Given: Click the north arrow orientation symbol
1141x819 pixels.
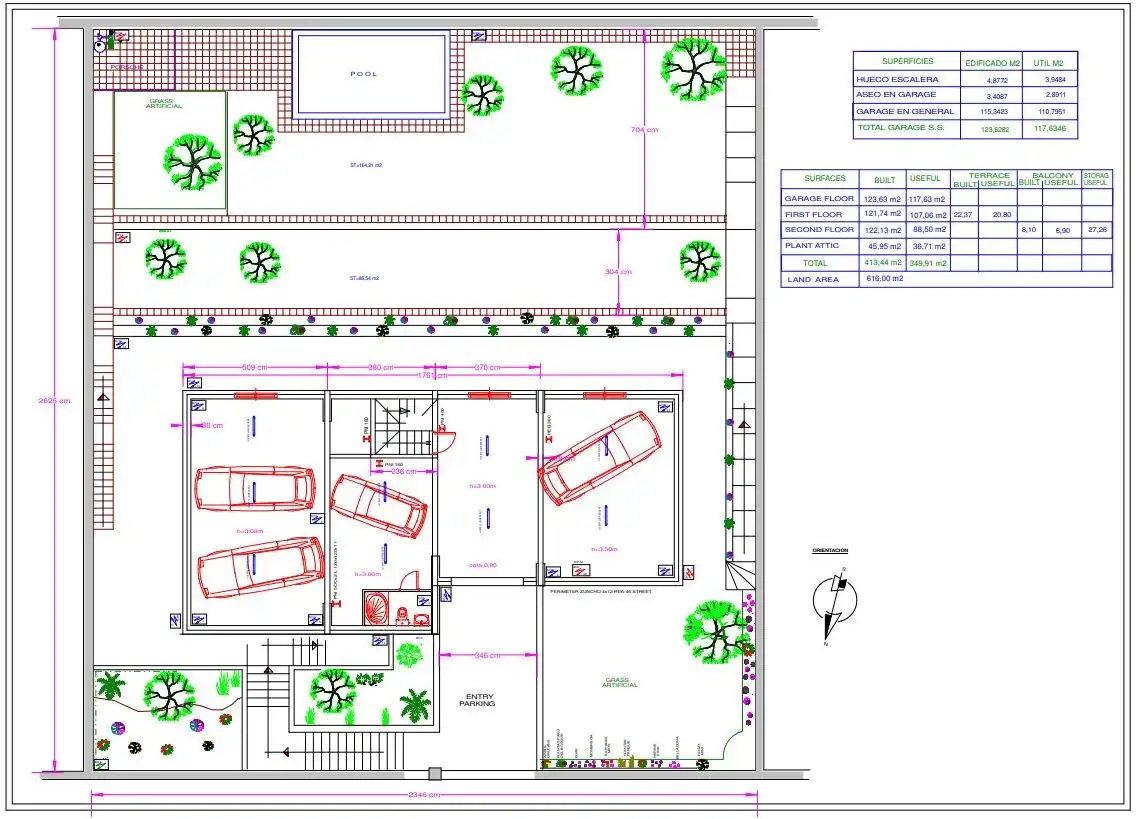Looking at the screenshot, I should [835, 607].
